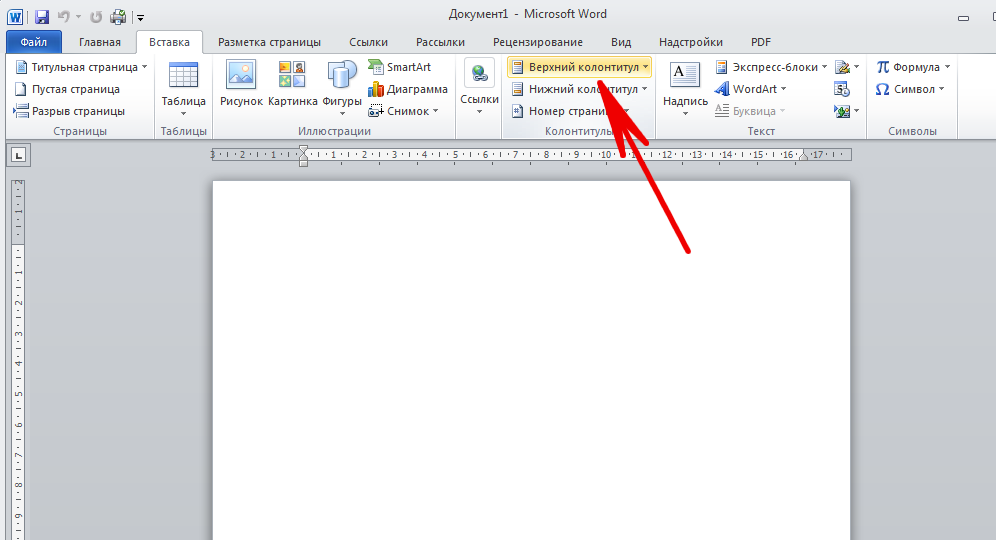Click the disabled Буквица drop cap button
The height and width of the screenshot is (540, 996).
750,111
